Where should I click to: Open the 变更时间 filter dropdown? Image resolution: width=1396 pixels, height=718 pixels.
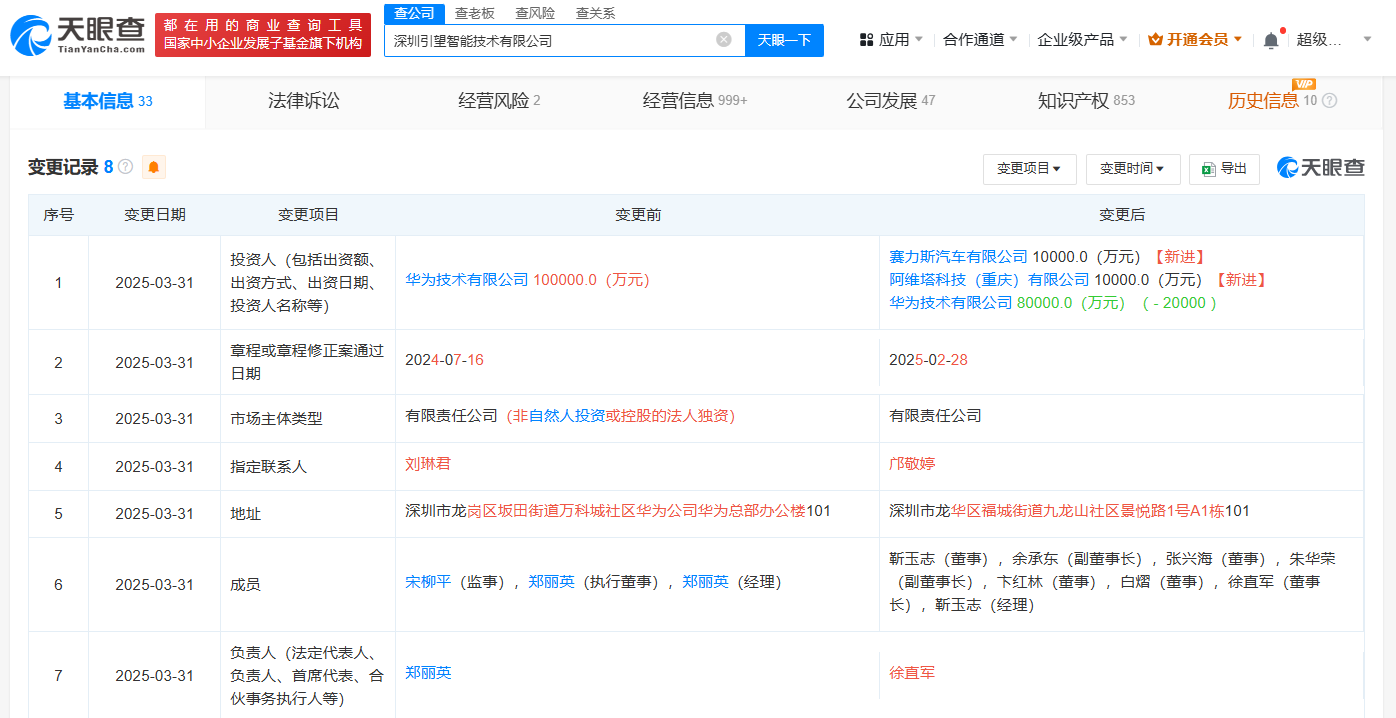click(x=1132, y=169)
